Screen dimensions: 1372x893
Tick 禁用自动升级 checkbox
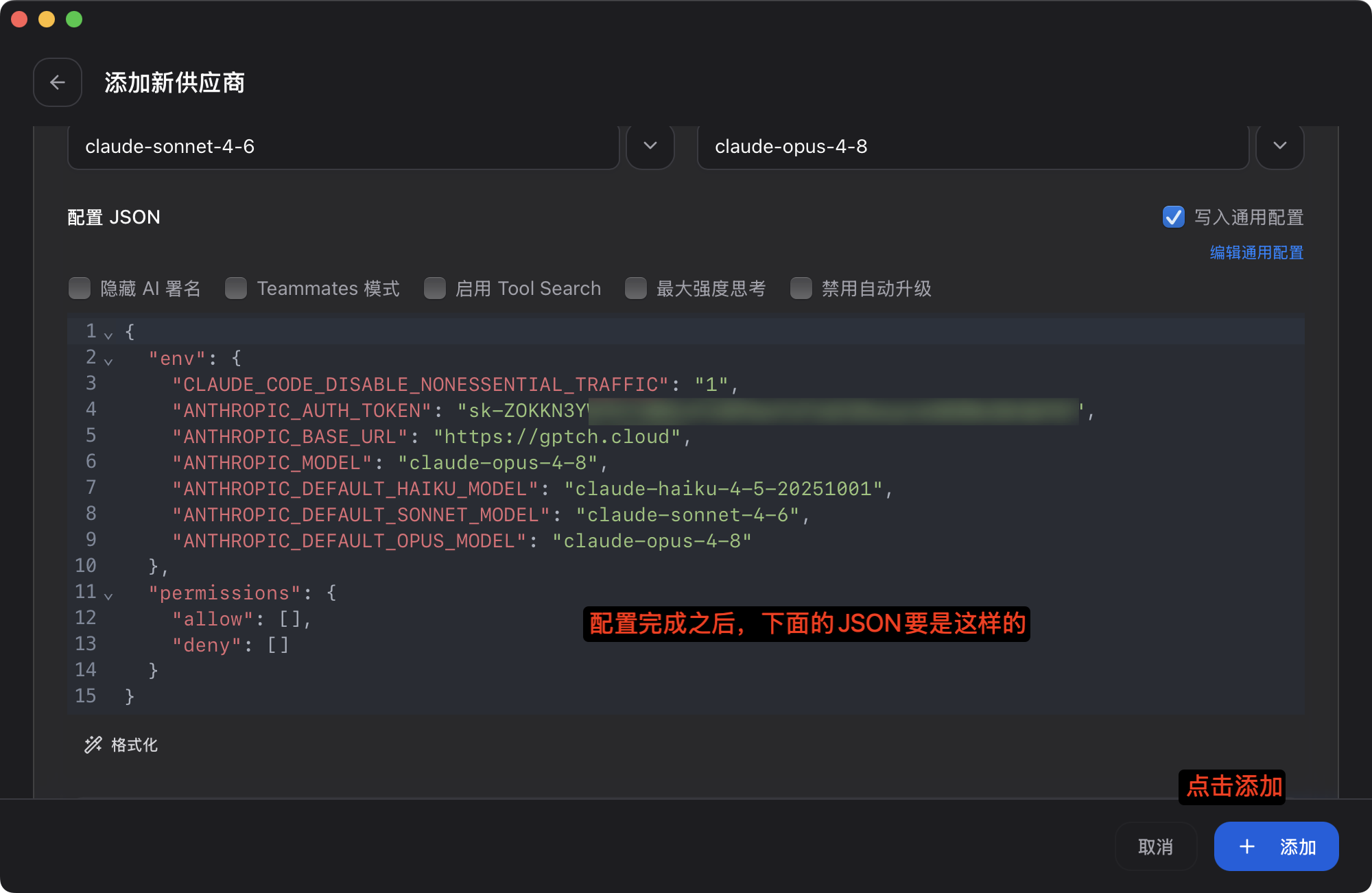click(x=801, y=289)
